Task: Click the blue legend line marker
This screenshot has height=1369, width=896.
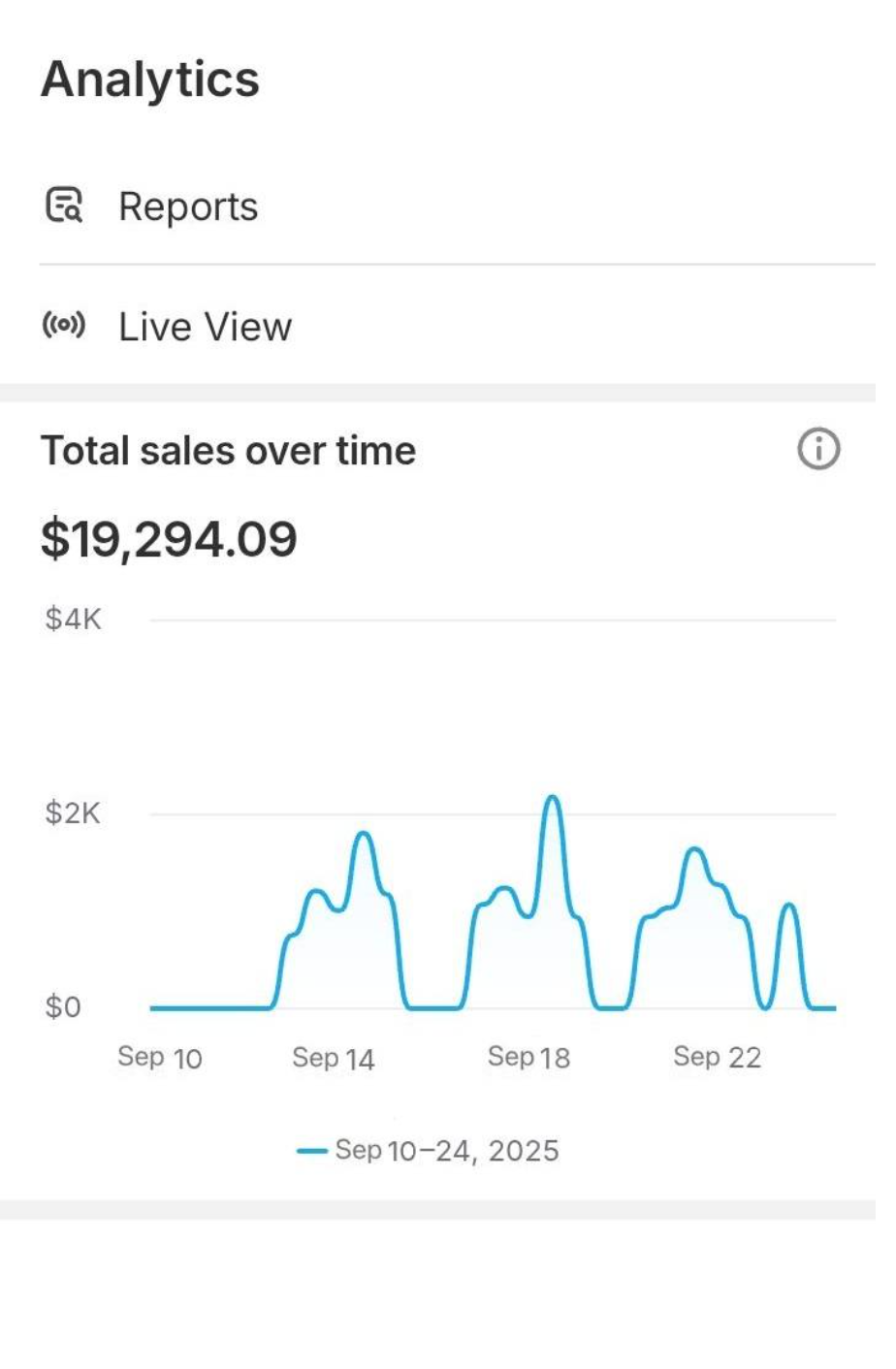Action: pyautogui.click(x=312, y=1151)
